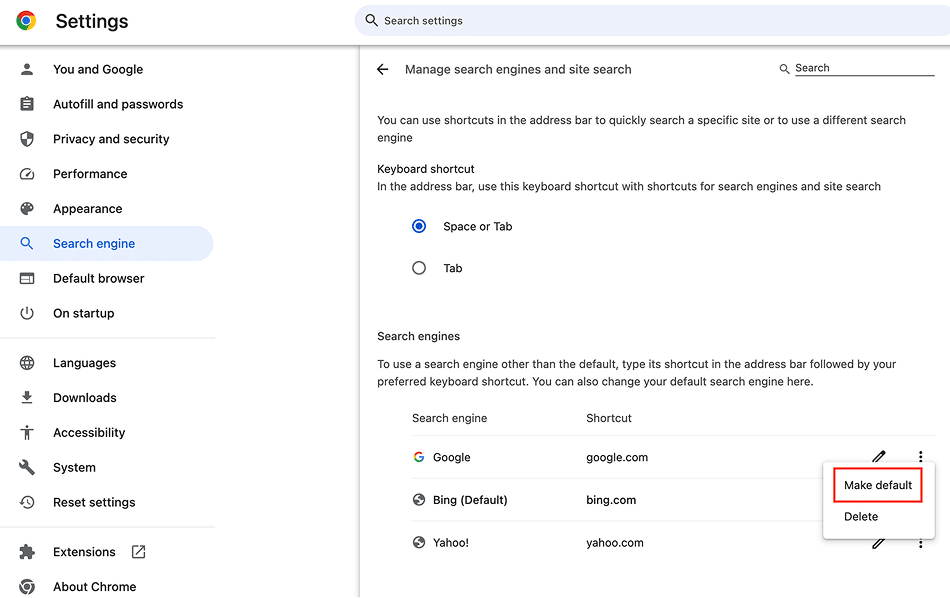
Task: Click the Reset settings history icon
Action: [x=27, y=502]
